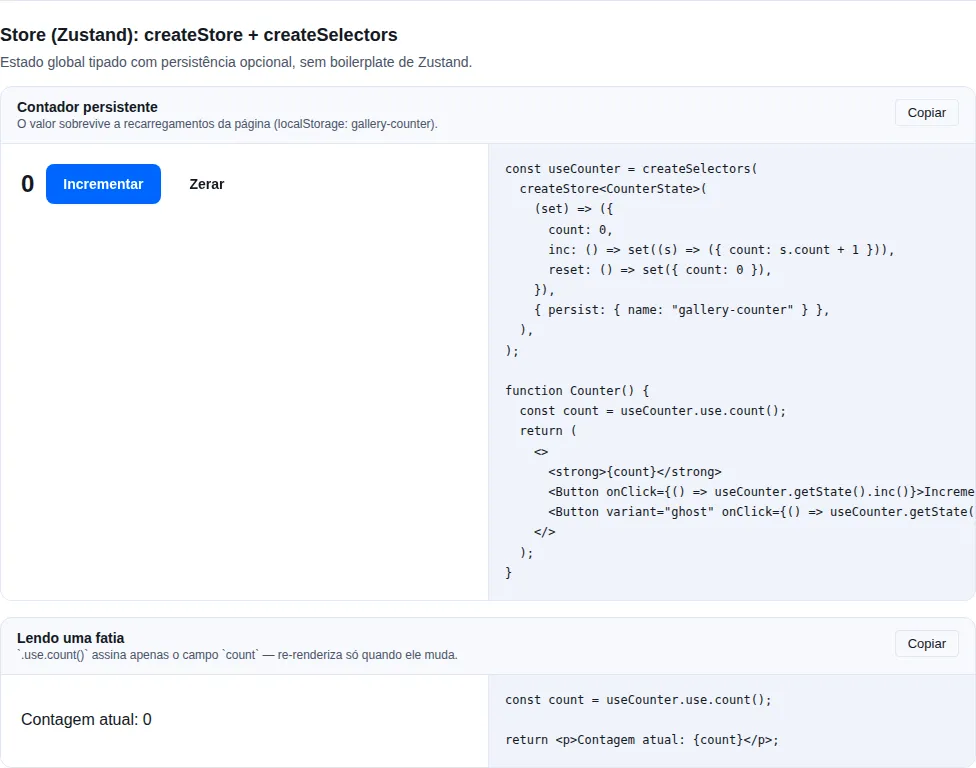Image resolution: width=976 pixels, height=768 pixels.
Task: Click code line 'function Counter() {'
Action: [577, 391]
